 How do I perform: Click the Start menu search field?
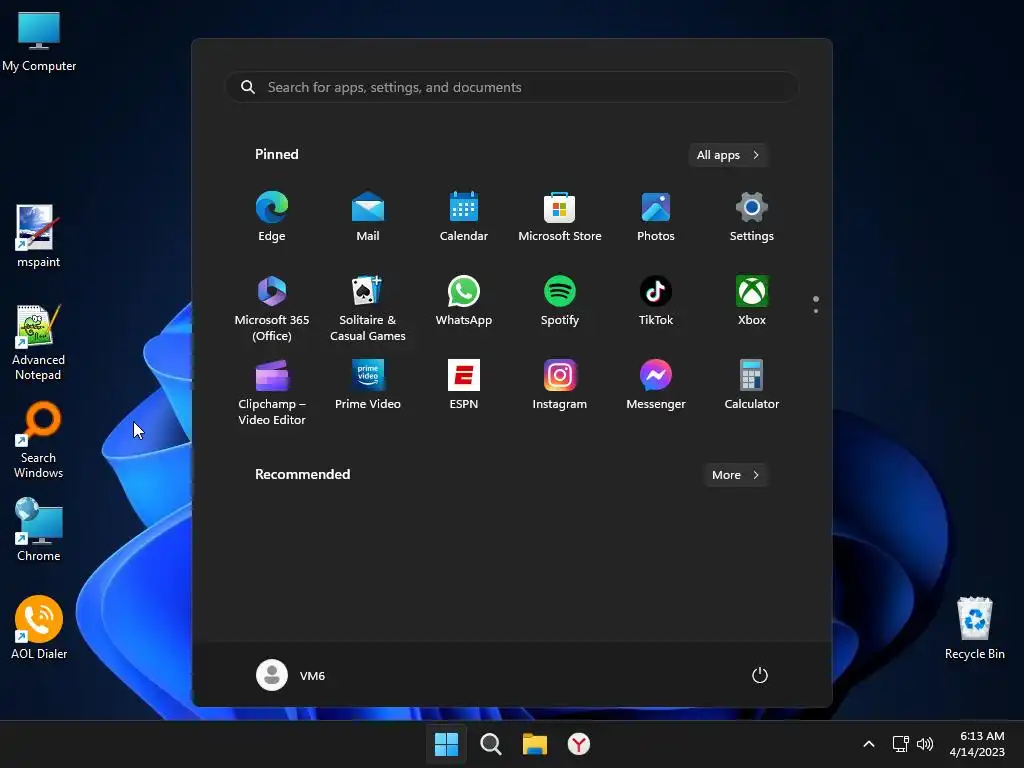click(x=512, y=87)
